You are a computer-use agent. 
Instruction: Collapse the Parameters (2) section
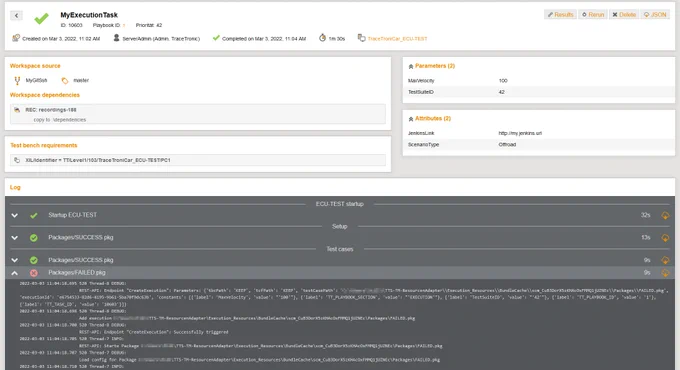[x=411, y=66]
